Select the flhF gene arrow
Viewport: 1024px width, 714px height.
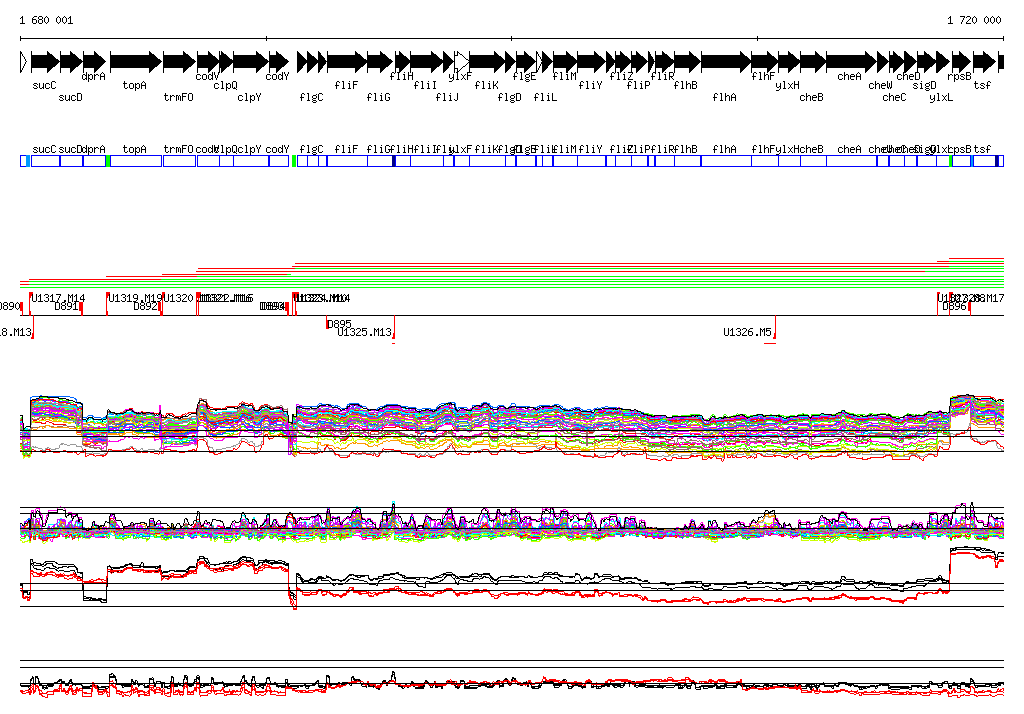[765, 62]
